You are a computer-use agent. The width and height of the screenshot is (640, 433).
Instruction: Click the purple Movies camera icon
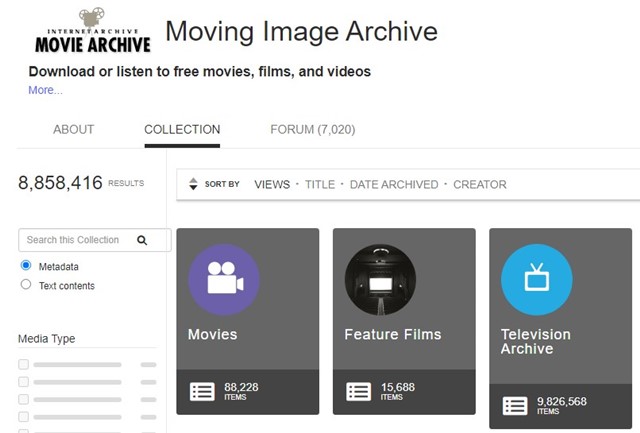point(224,280)
